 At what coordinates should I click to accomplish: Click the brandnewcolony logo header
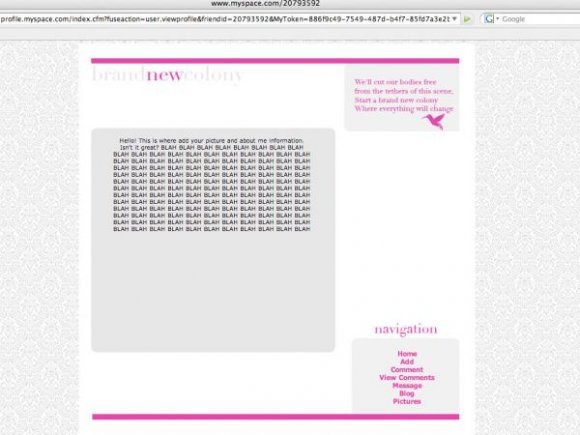pos(167,75)
